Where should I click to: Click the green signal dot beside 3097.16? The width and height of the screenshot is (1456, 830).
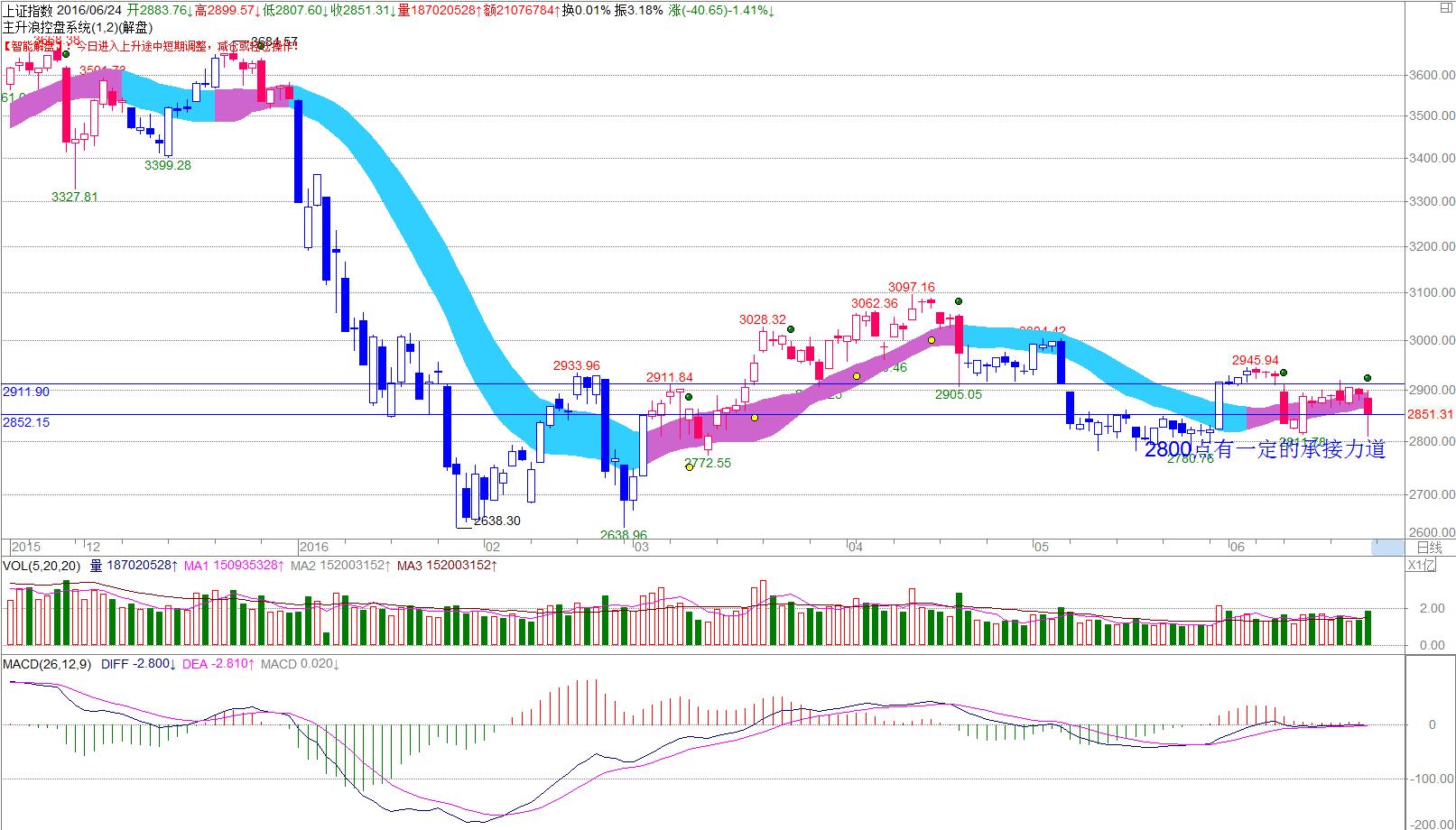959,301
